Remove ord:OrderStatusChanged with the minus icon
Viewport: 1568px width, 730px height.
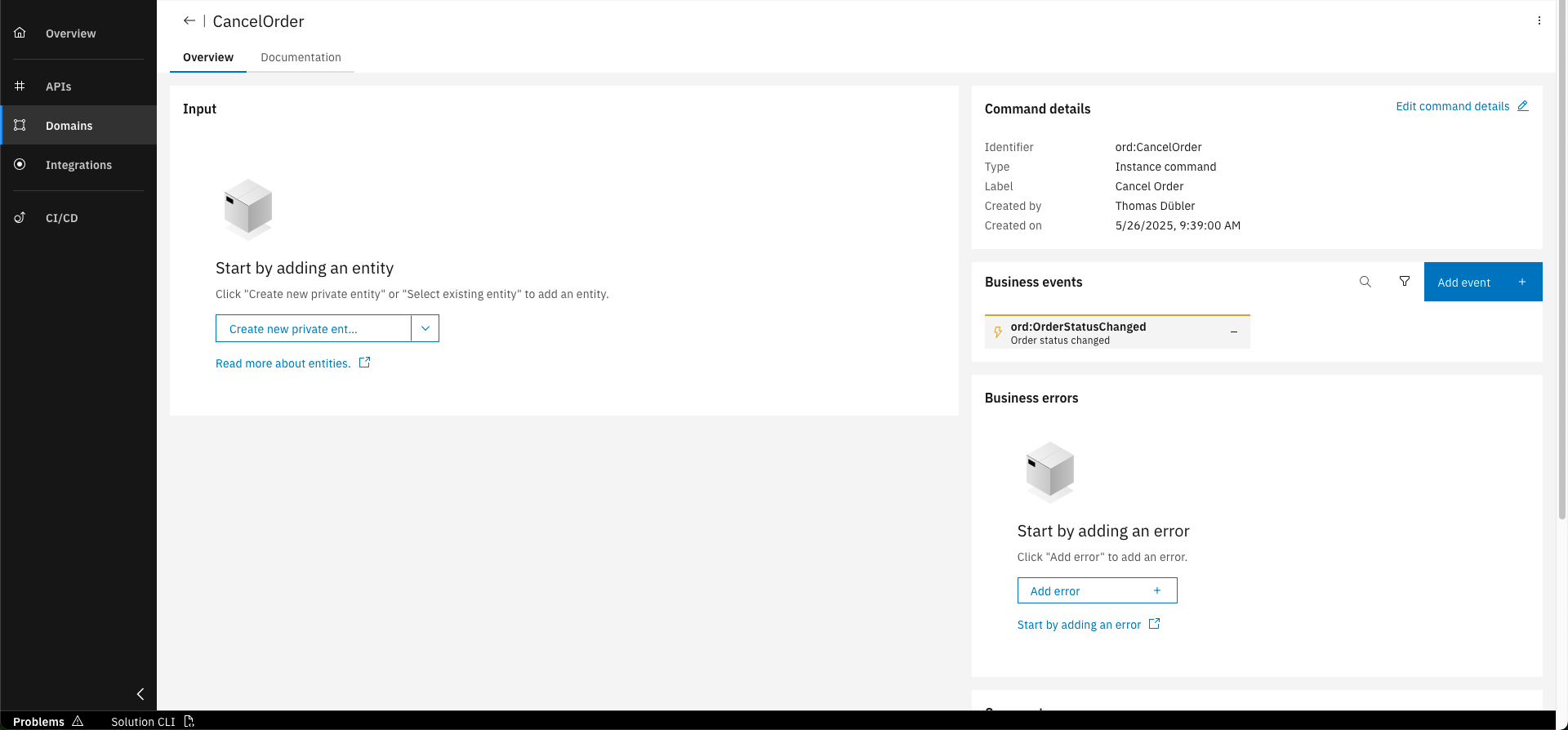(x=1234, y=332)
